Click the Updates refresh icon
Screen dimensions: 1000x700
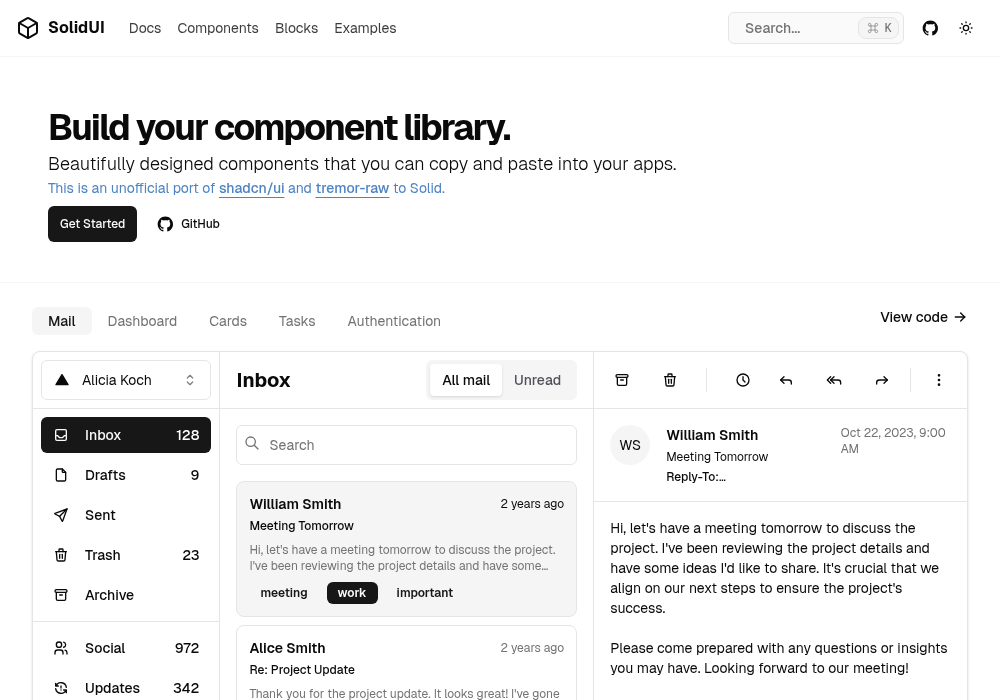pos(61,688)
